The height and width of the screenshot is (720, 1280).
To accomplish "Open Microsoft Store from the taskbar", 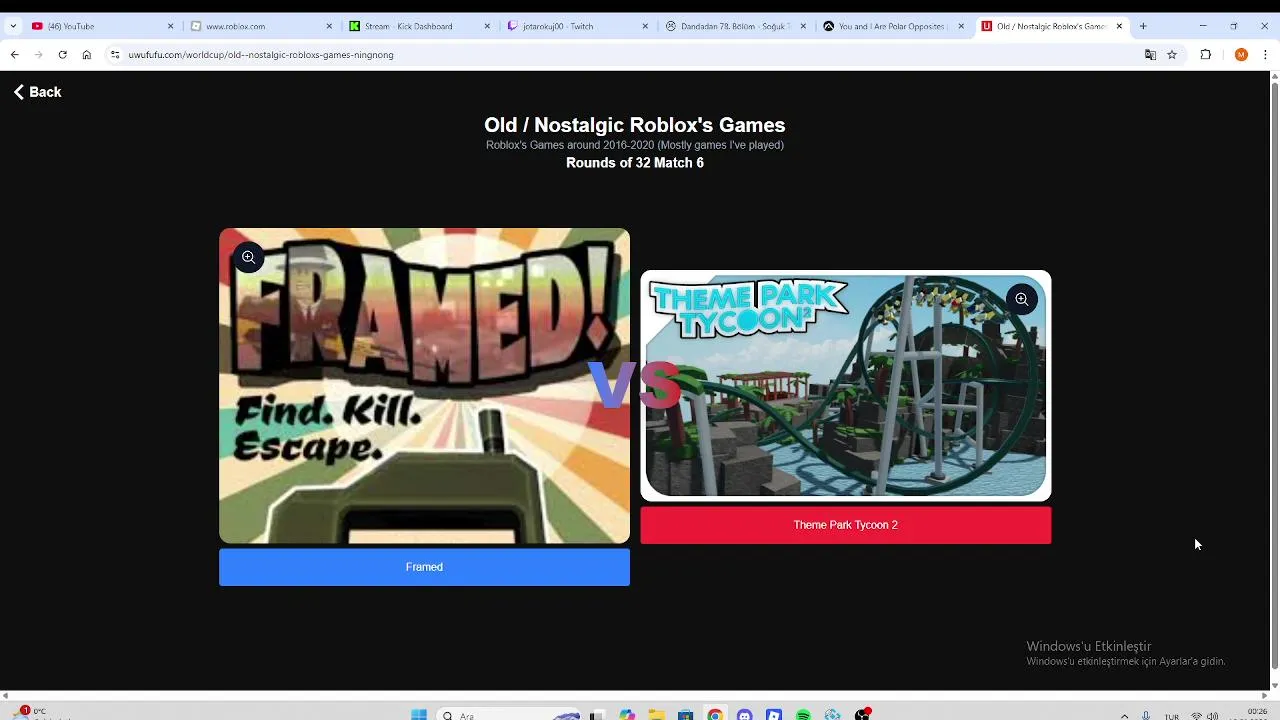I will (685, 715).
